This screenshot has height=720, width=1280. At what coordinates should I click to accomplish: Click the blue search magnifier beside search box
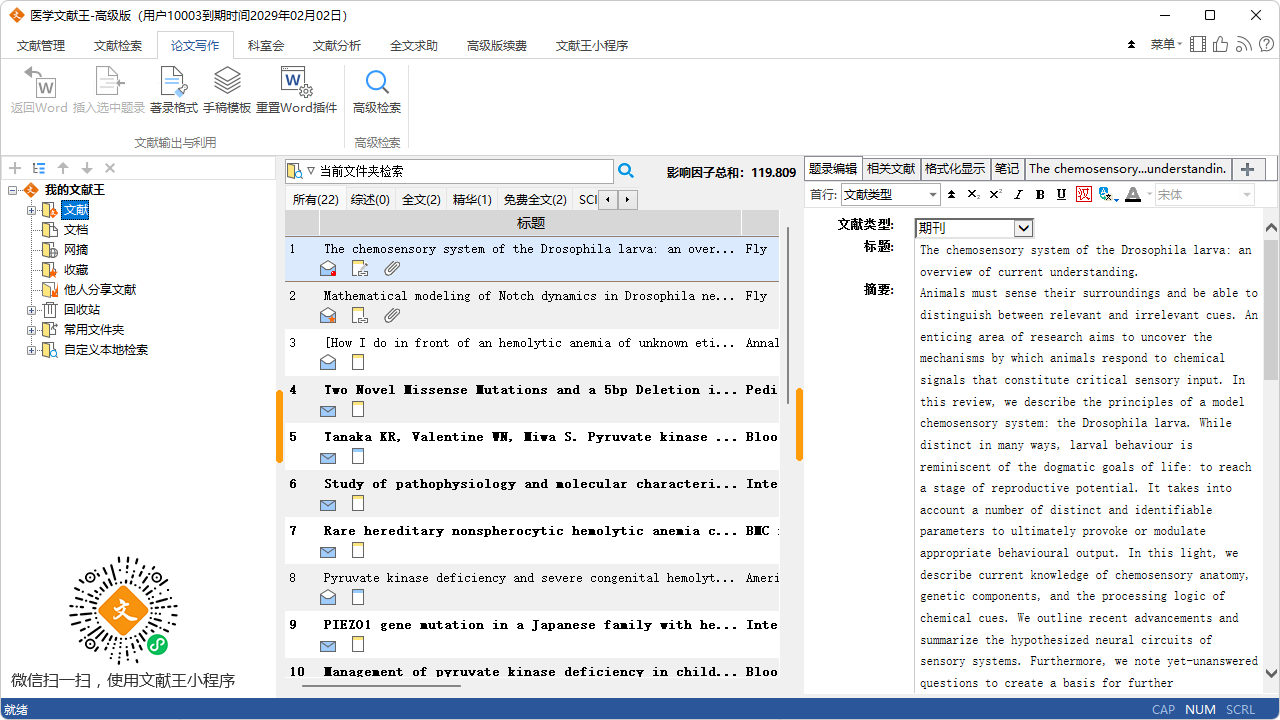pyautogui.click(x=626, y=171)
